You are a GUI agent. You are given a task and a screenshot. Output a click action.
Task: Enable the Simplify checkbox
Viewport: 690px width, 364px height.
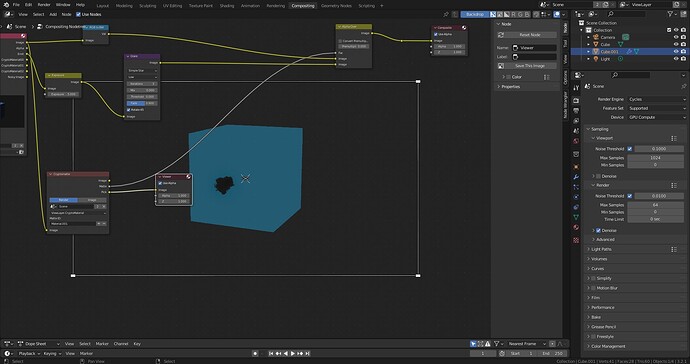click(593, 279)
